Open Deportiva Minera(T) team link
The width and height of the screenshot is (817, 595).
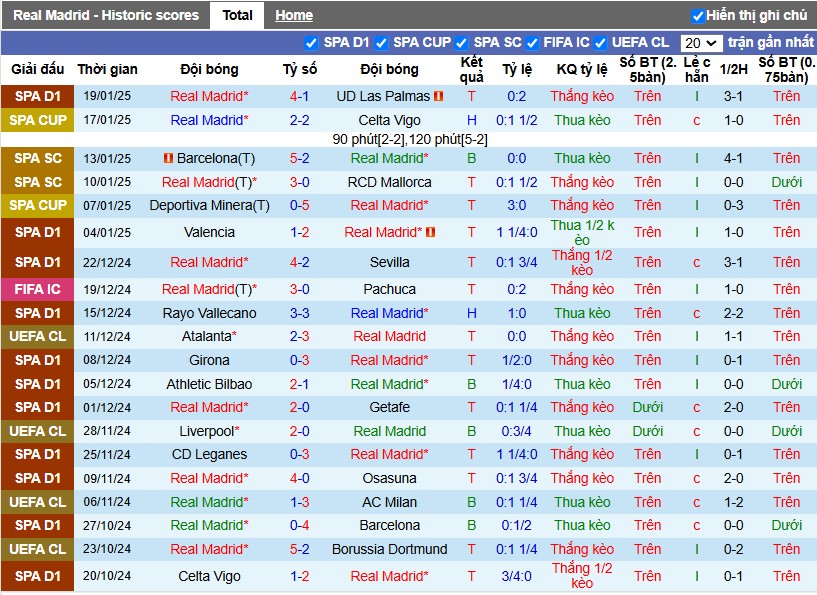209,205
